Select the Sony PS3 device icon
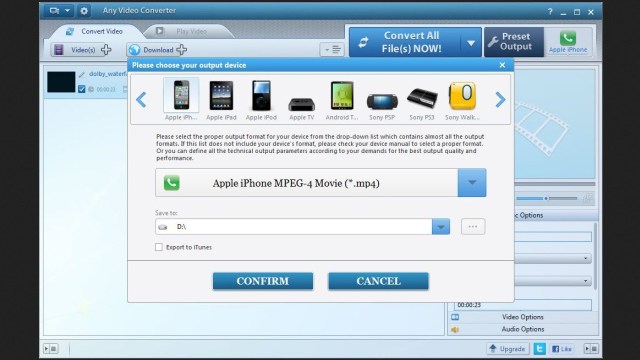 pyautogui.click(x=422, y=98)
